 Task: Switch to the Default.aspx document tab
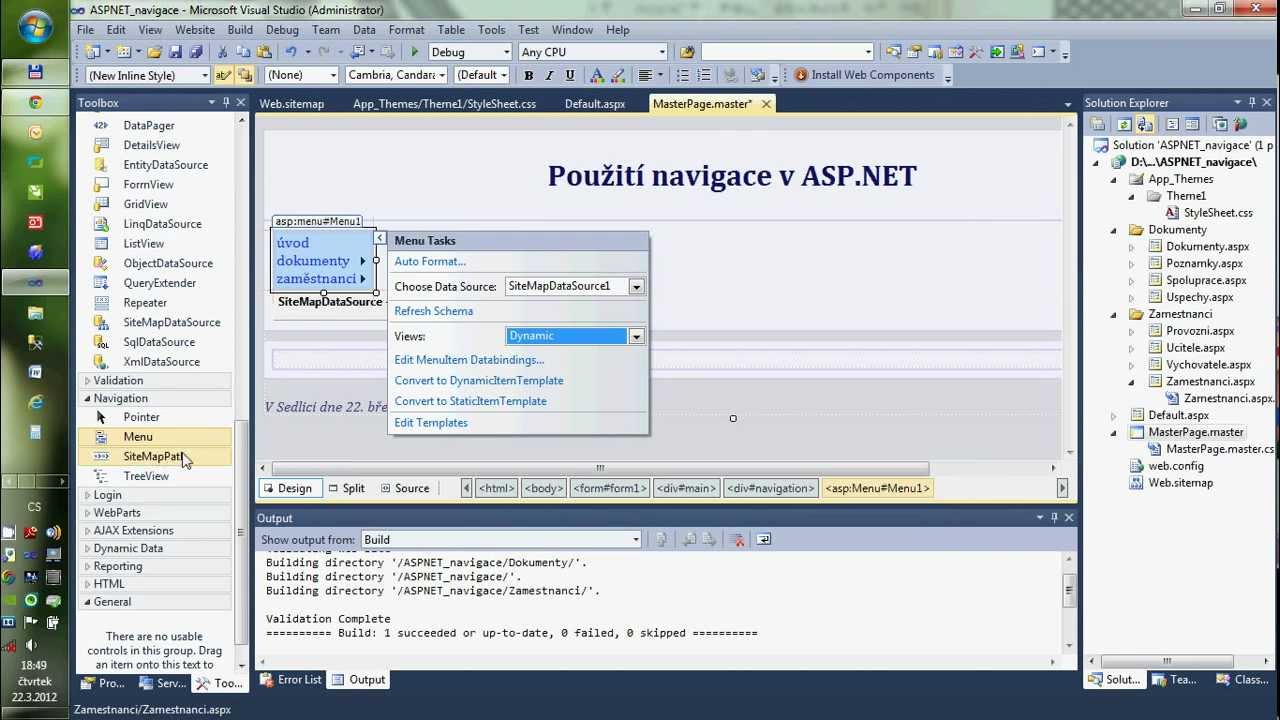[x=595, y=104]
